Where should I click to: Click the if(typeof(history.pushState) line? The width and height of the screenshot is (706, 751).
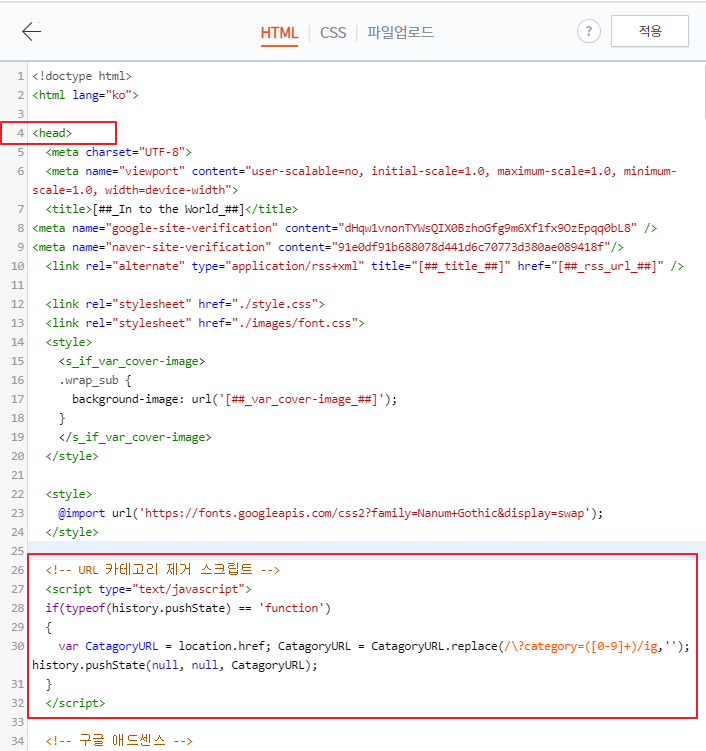pos(188,608)
